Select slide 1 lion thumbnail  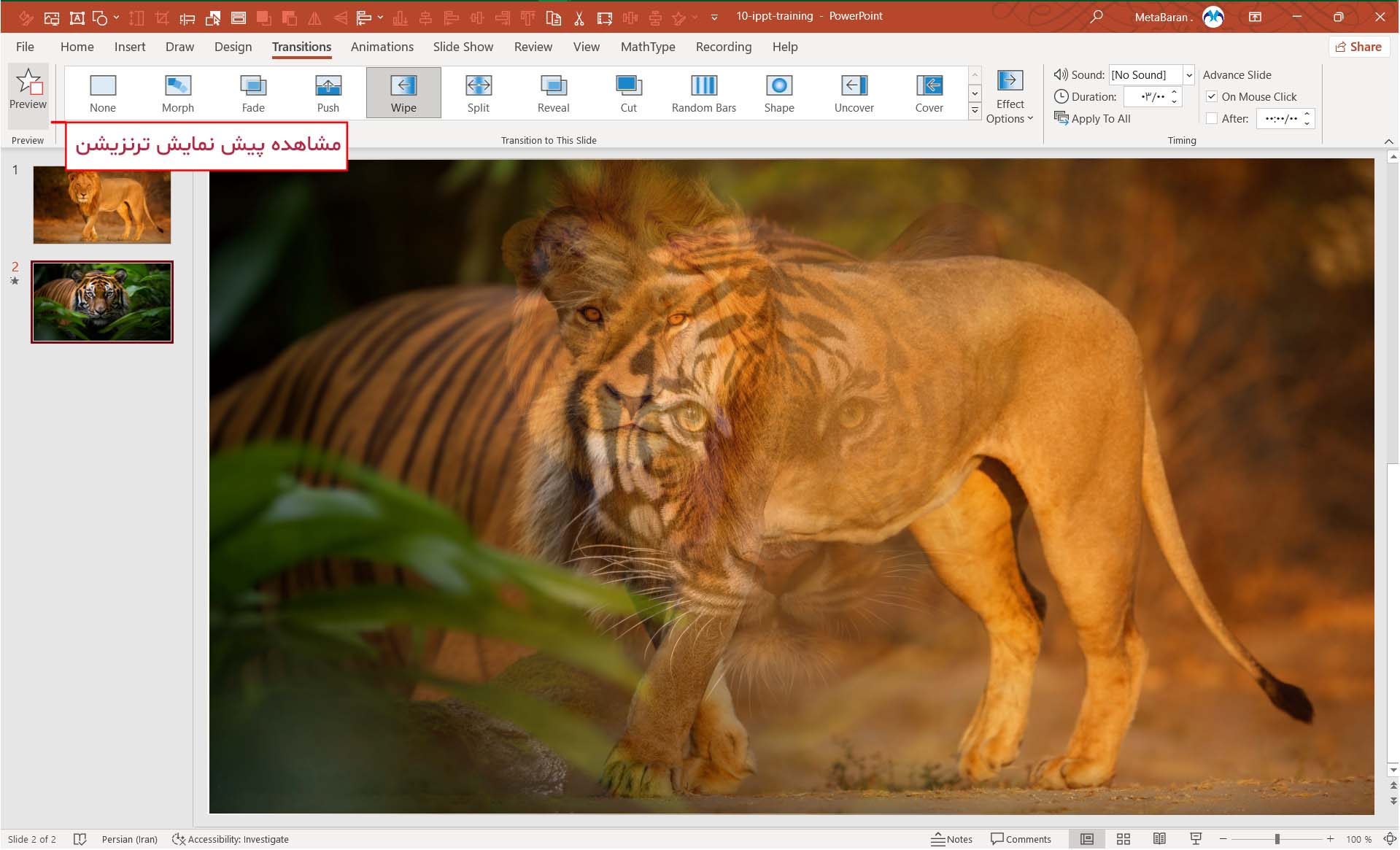click(102, 204)
